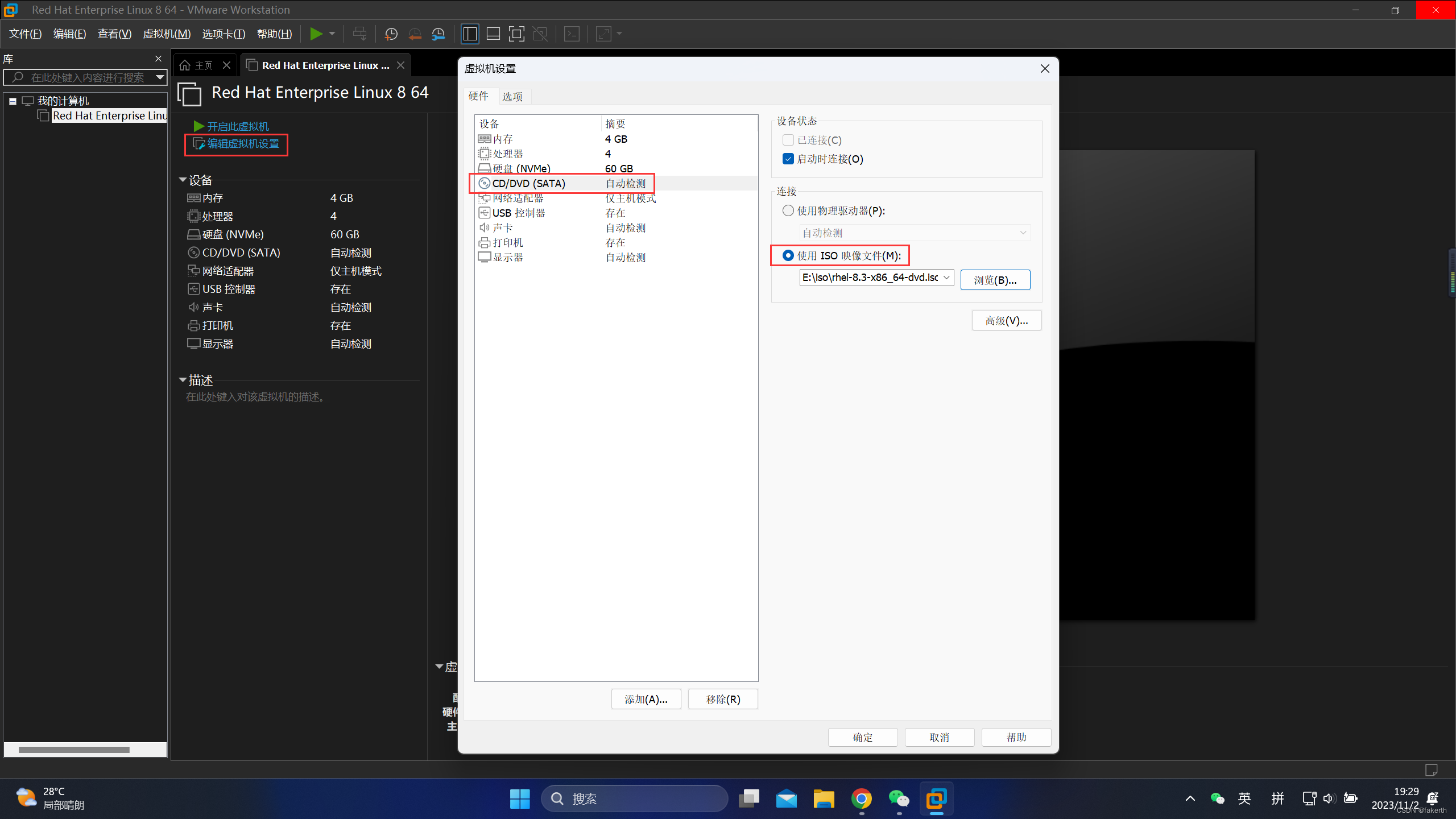Toggle the 启动时连接 checkbox
The height and width of the screenshot is (819, 1456).
pyautogui.click(x=788, y=159)
